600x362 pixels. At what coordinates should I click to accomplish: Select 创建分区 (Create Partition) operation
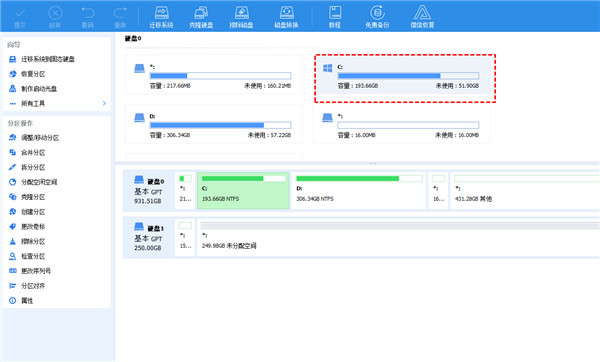pyautogui.click(x=27, y=212)
